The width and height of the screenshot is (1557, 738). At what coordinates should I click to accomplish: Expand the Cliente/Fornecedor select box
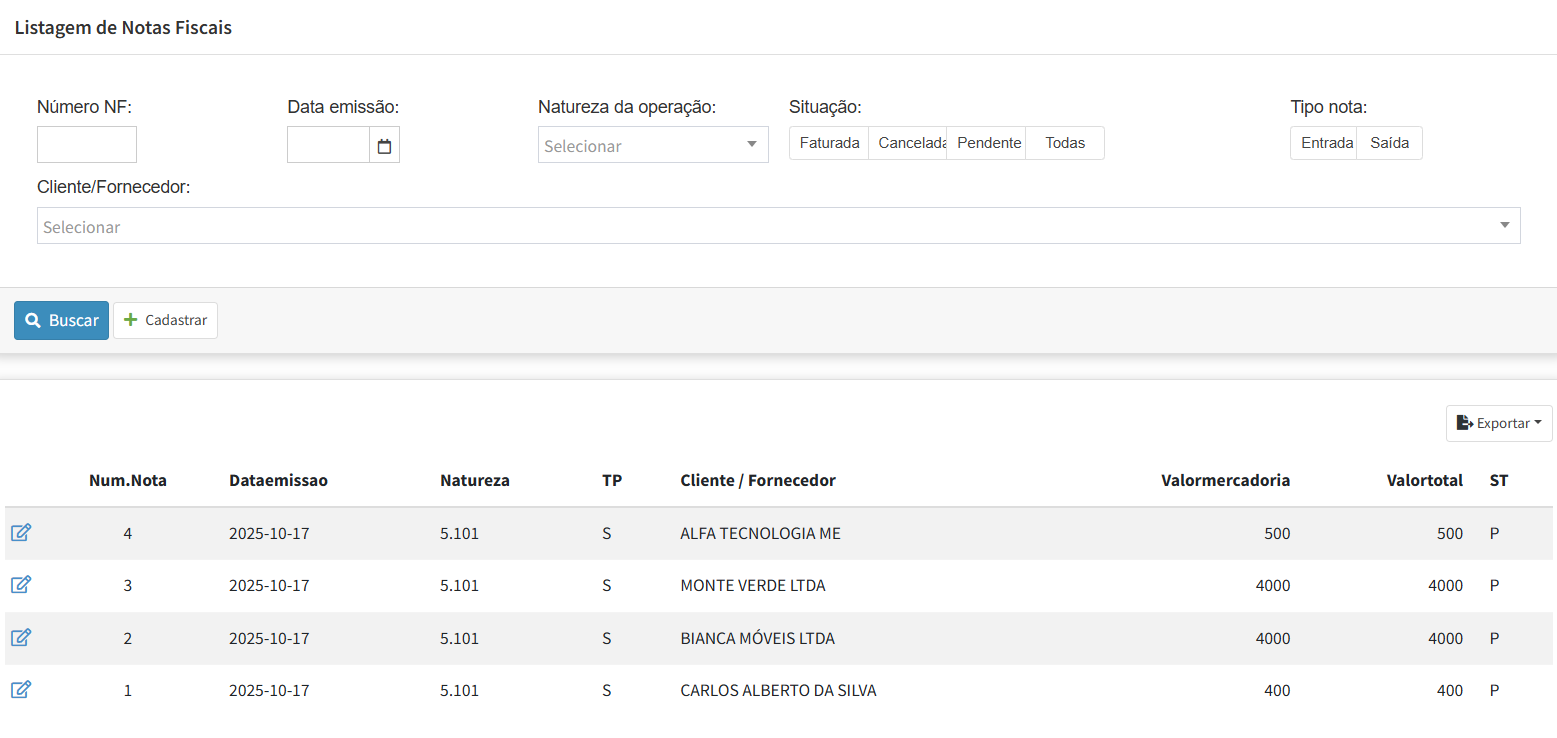click(778, 226)
